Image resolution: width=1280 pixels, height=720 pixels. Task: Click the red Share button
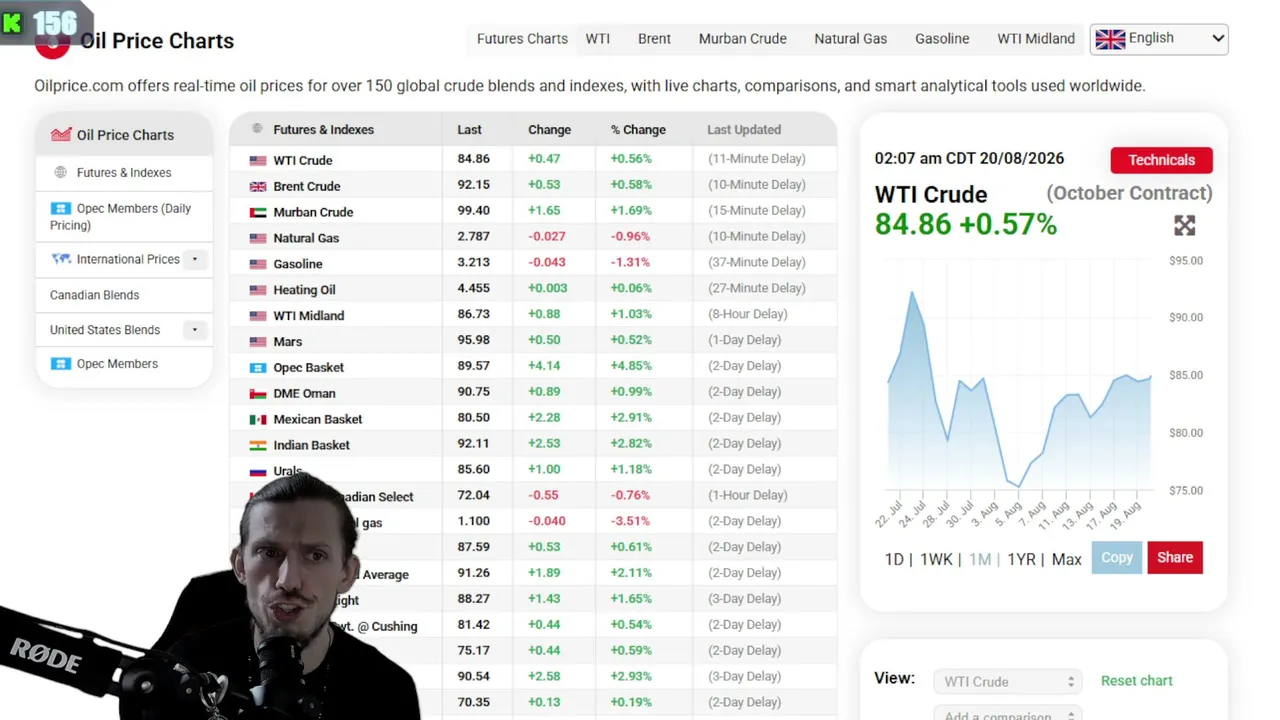coord(1175,558)
